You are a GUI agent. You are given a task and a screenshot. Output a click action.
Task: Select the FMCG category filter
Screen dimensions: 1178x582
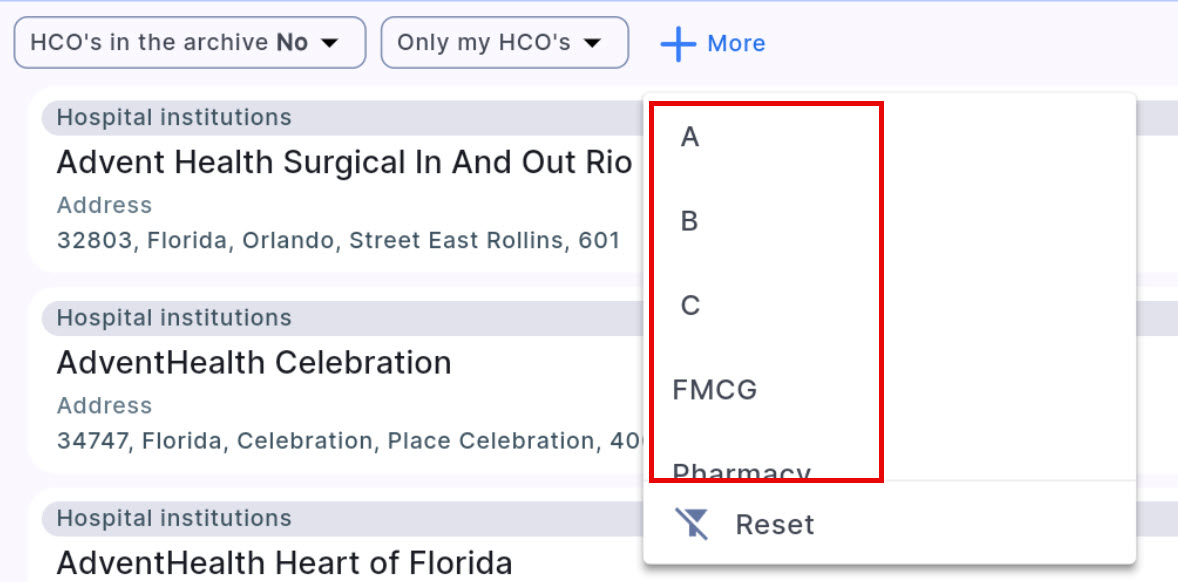[714, 389]
